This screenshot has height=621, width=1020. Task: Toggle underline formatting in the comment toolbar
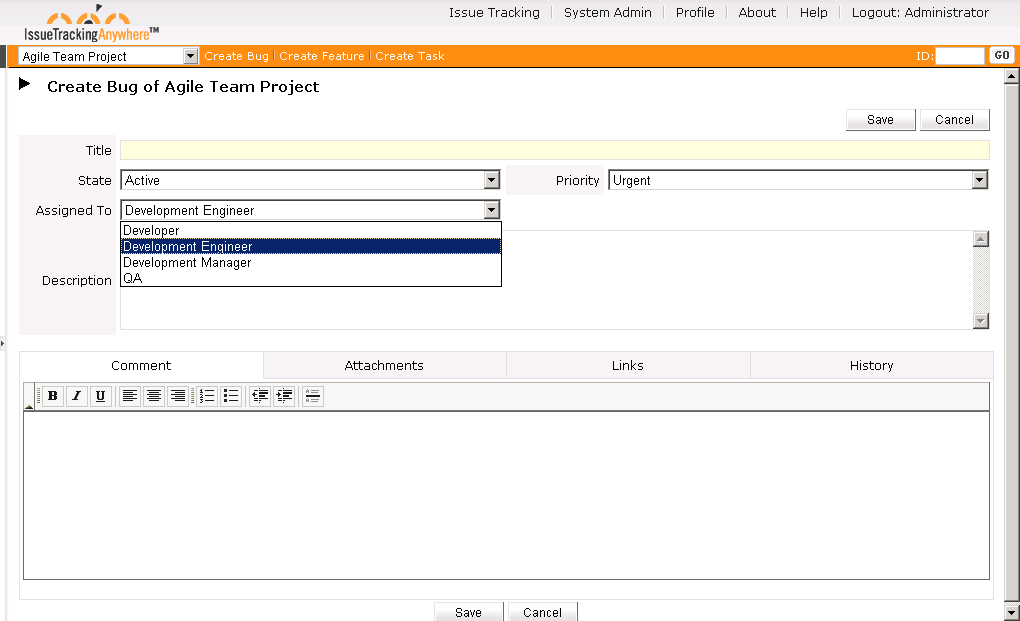pos(101,396)
